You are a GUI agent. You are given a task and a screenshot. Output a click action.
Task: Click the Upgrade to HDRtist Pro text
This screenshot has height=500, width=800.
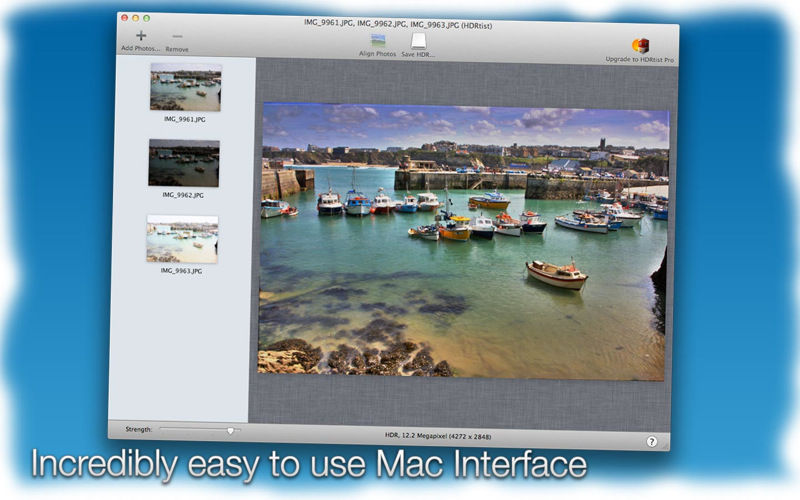click(640, 60)
